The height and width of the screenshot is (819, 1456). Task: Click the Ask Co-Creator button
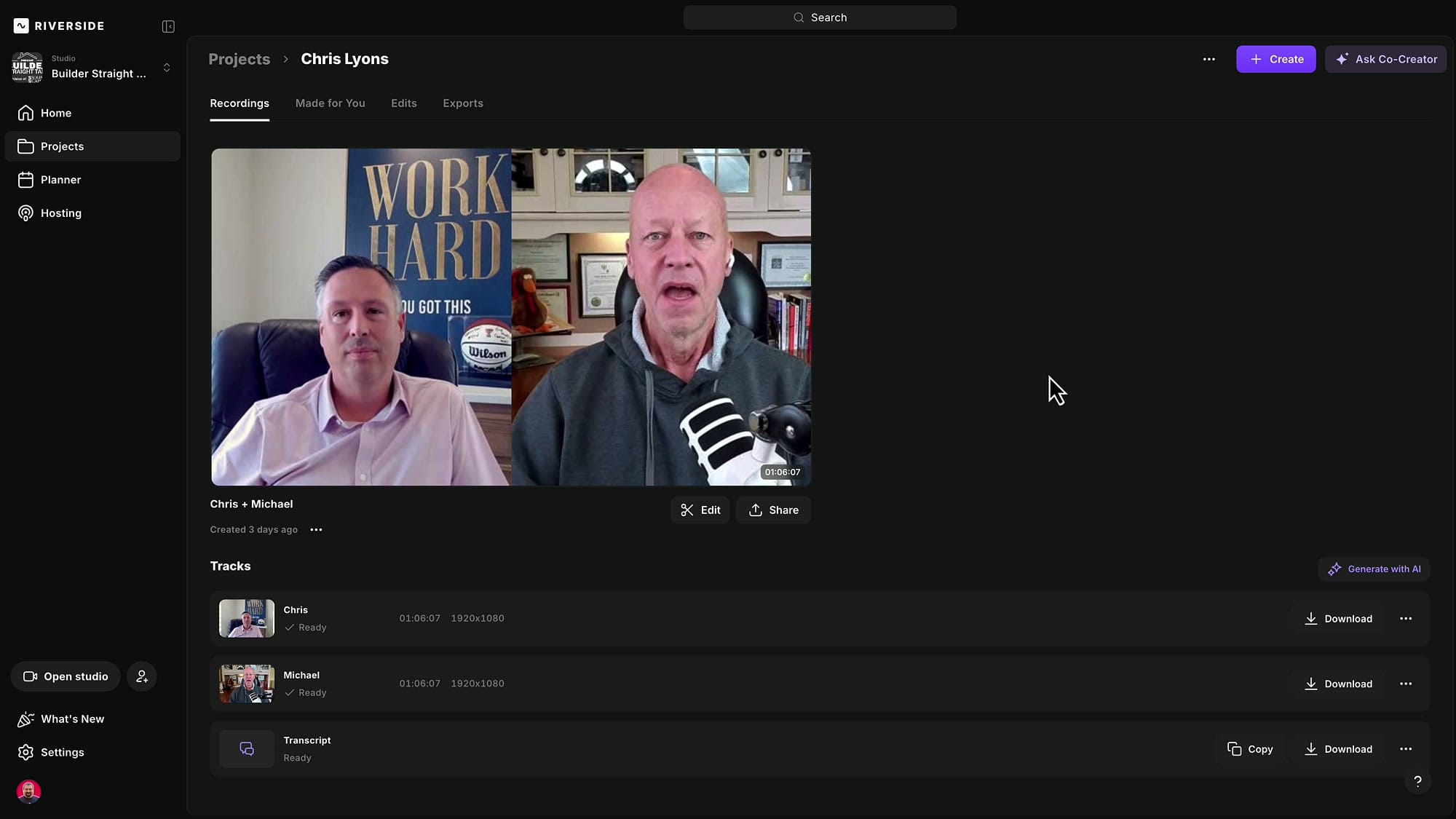[x=1385, y=59]
